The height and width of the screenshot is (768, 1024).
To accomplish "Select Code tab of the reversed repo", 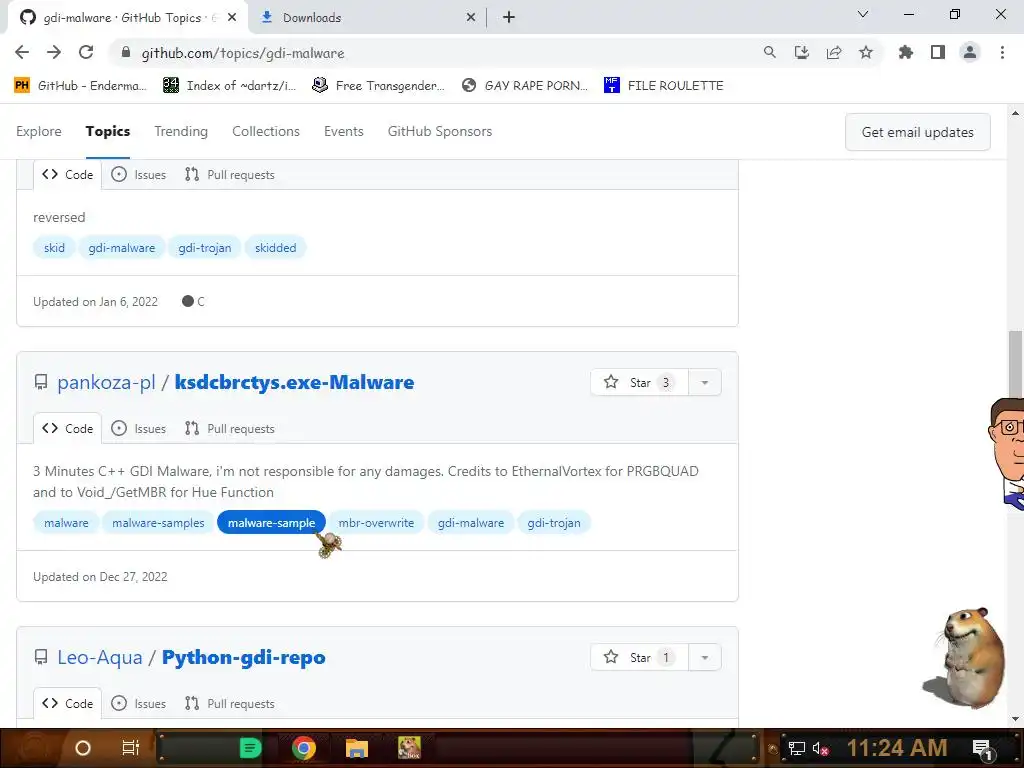I will click(x=67, y=174).
